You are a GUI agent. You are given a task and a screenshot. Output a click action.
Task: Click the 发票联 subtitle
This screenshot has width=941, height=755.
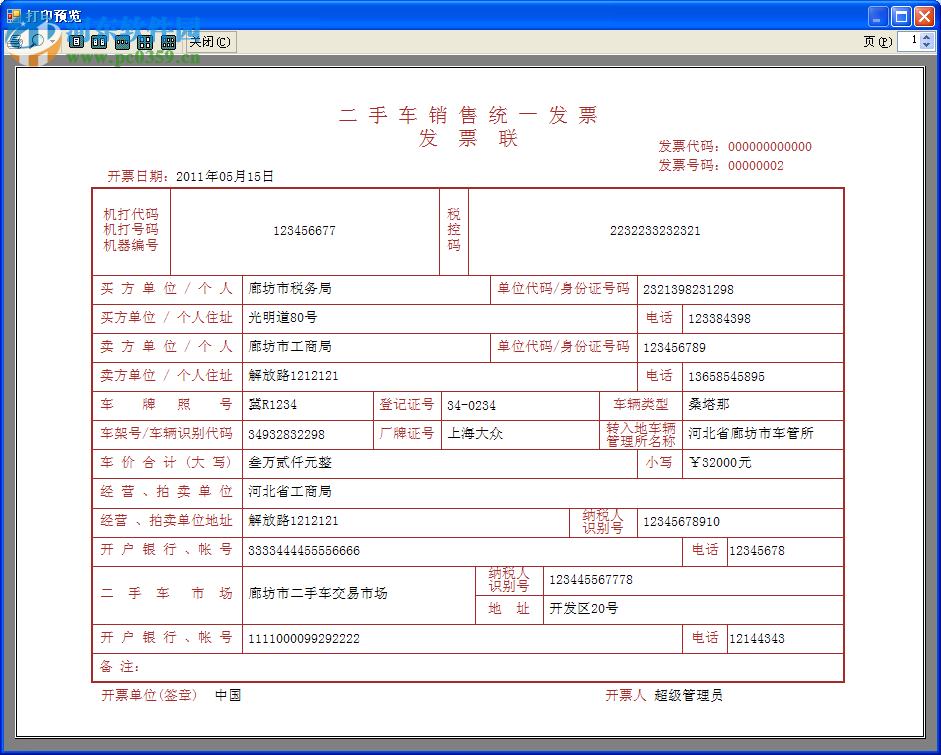click(468, 139)
